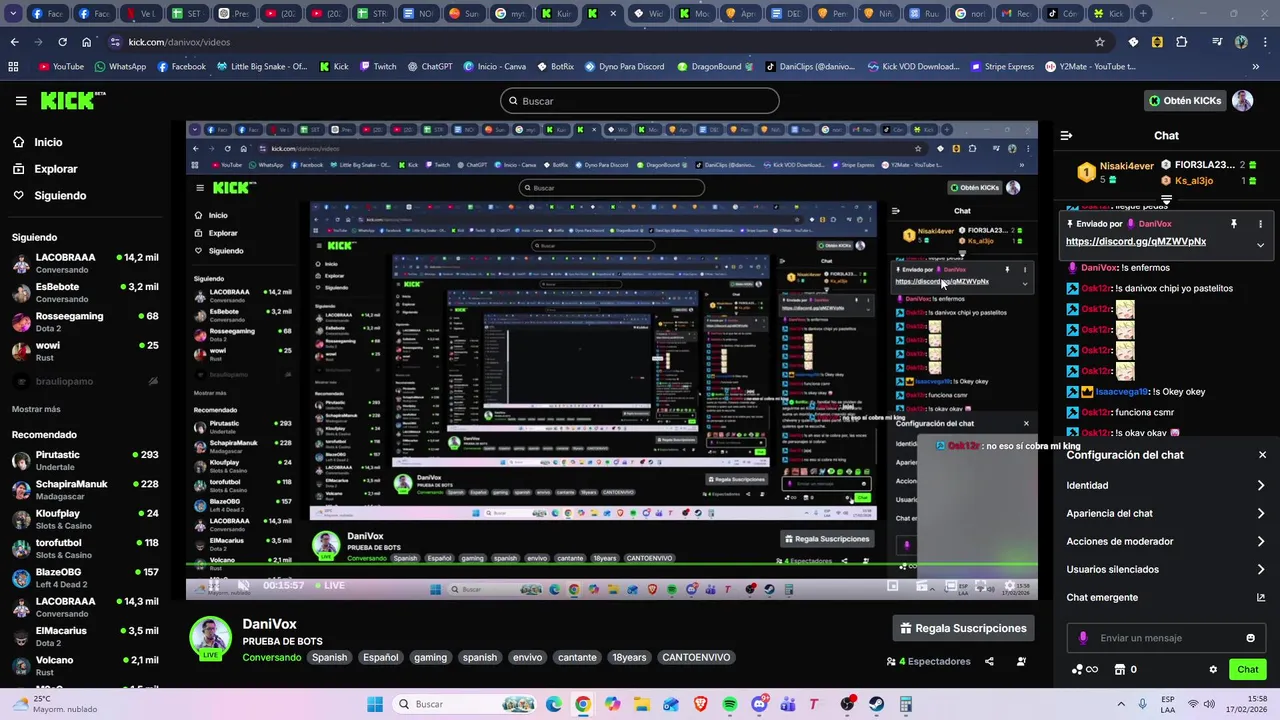Image resolution: width=1280 pixels, height=720 pixels.
Task: Open the pinned message three-dot options
Action: click(1260, 224)
